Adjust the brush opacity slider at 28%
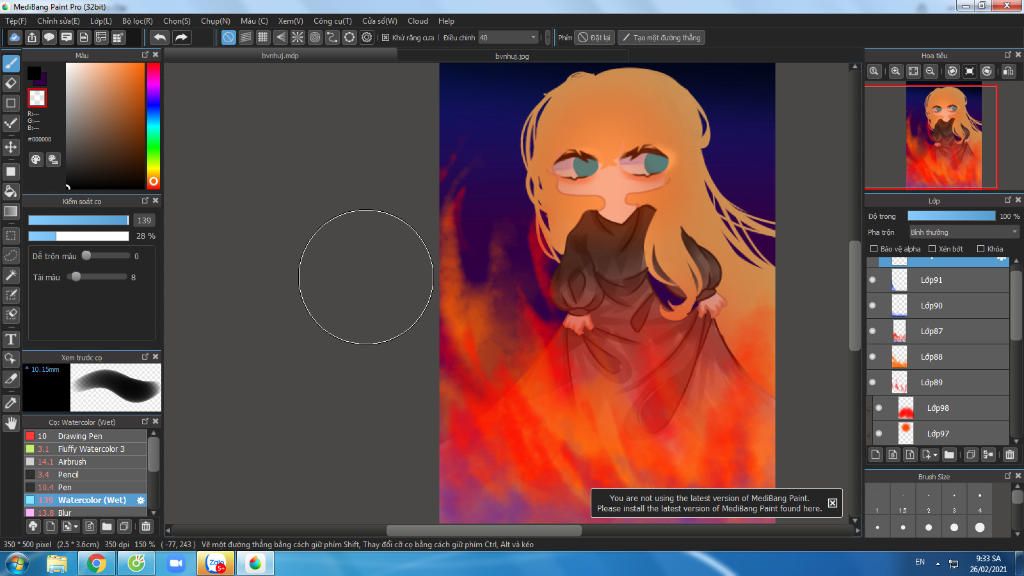 (x=78, y=236)
